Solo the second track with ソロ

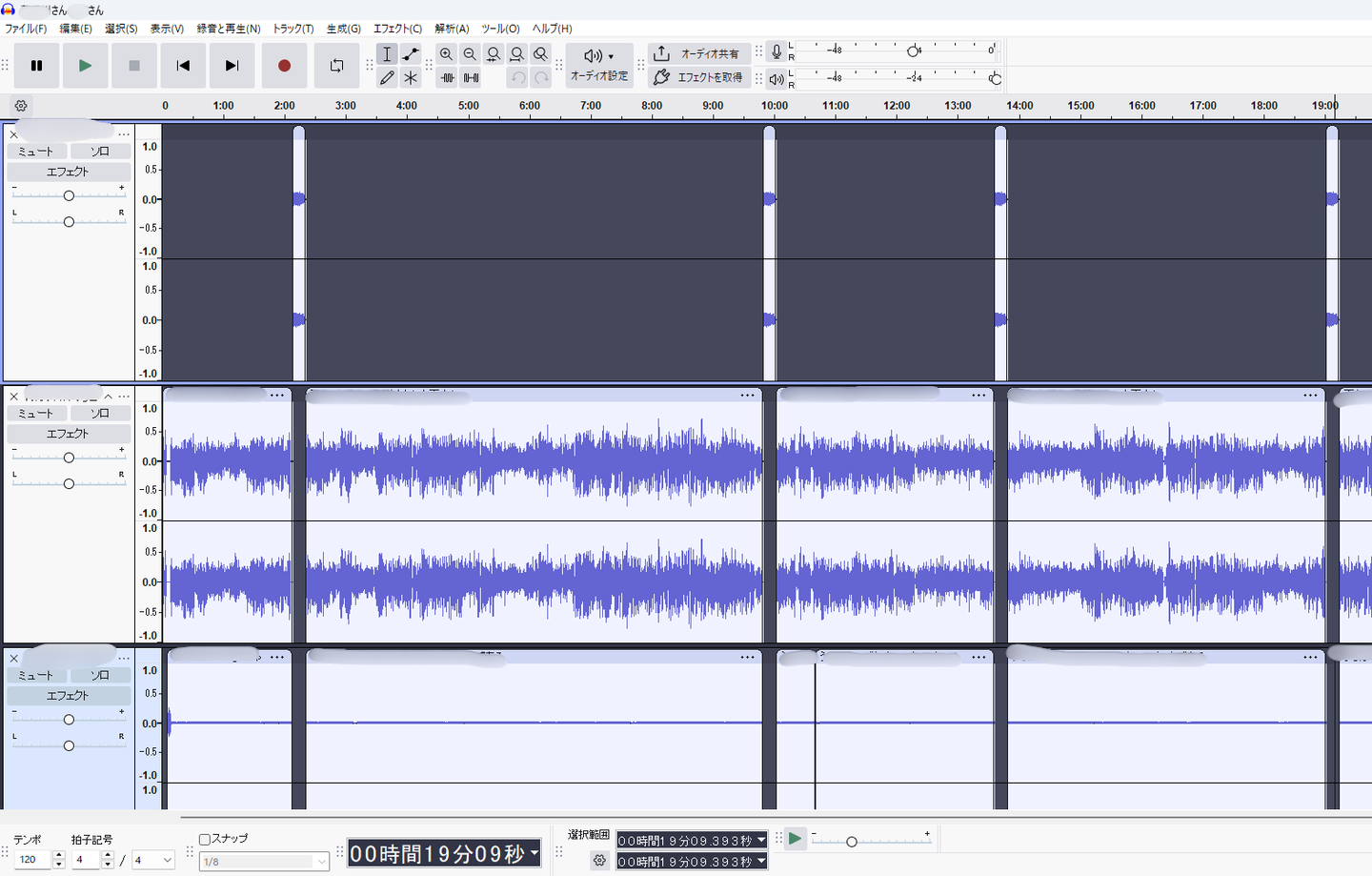100,414
